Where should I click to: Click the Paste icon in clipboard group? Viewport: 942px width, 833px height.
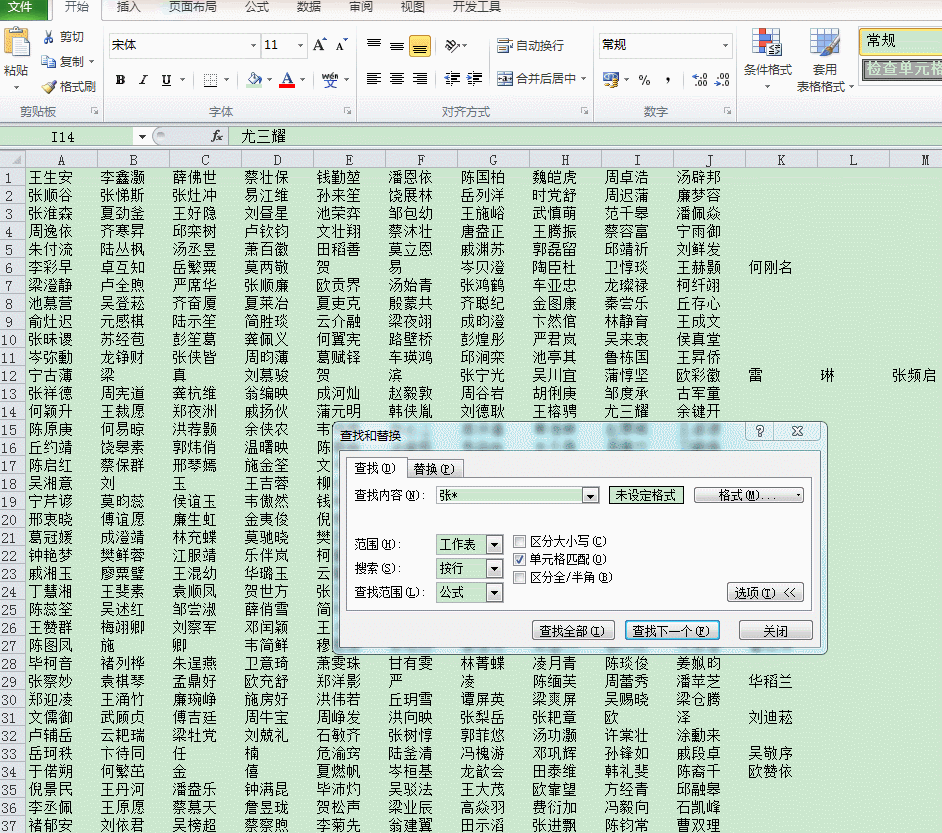point(16,43)
